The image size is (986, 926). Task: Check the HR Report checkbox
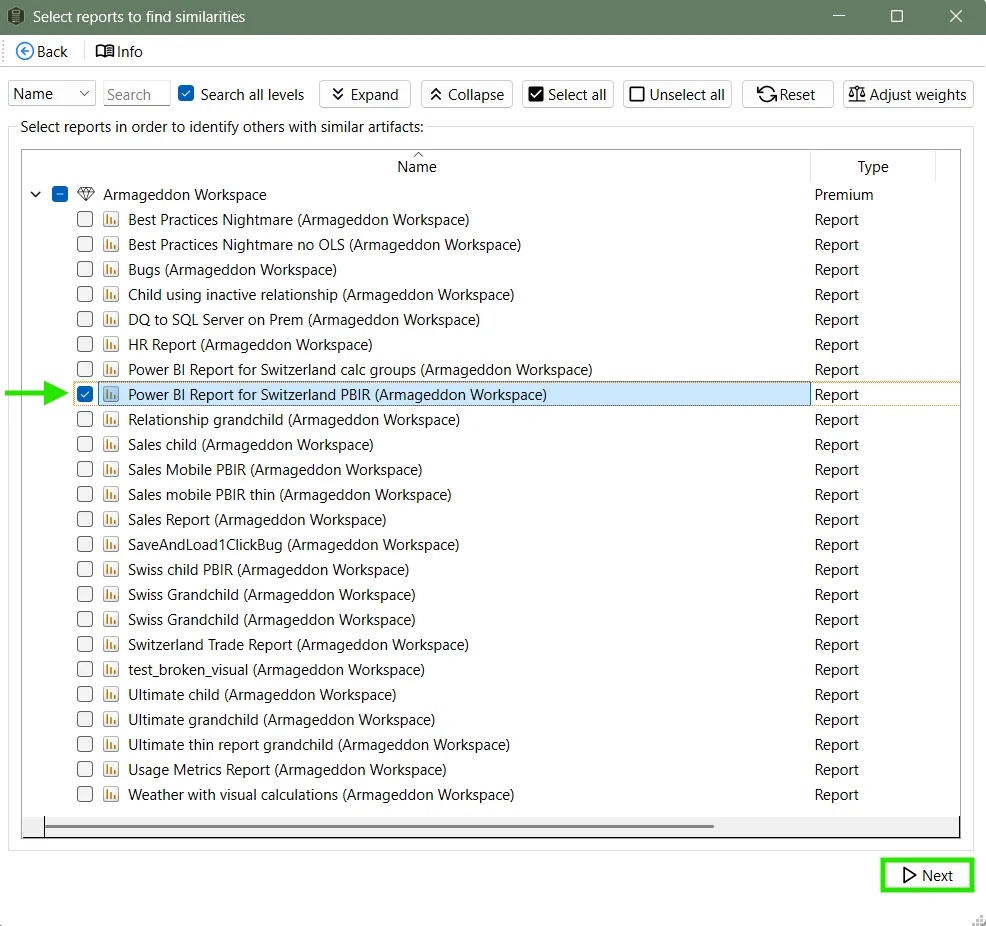coord(85,344)
